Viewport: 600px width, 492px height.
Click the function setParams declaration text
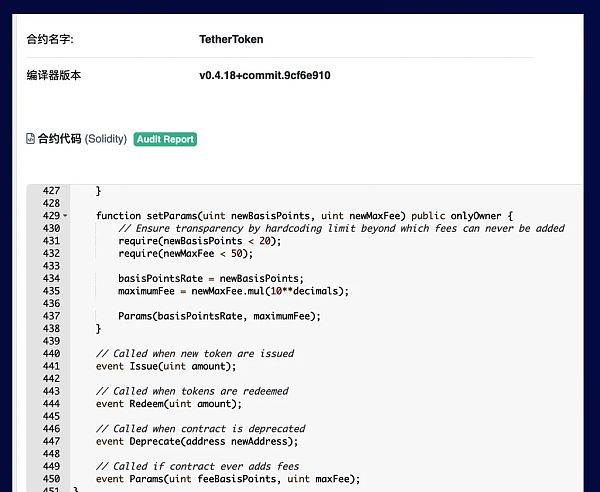(x=304, y=216)
